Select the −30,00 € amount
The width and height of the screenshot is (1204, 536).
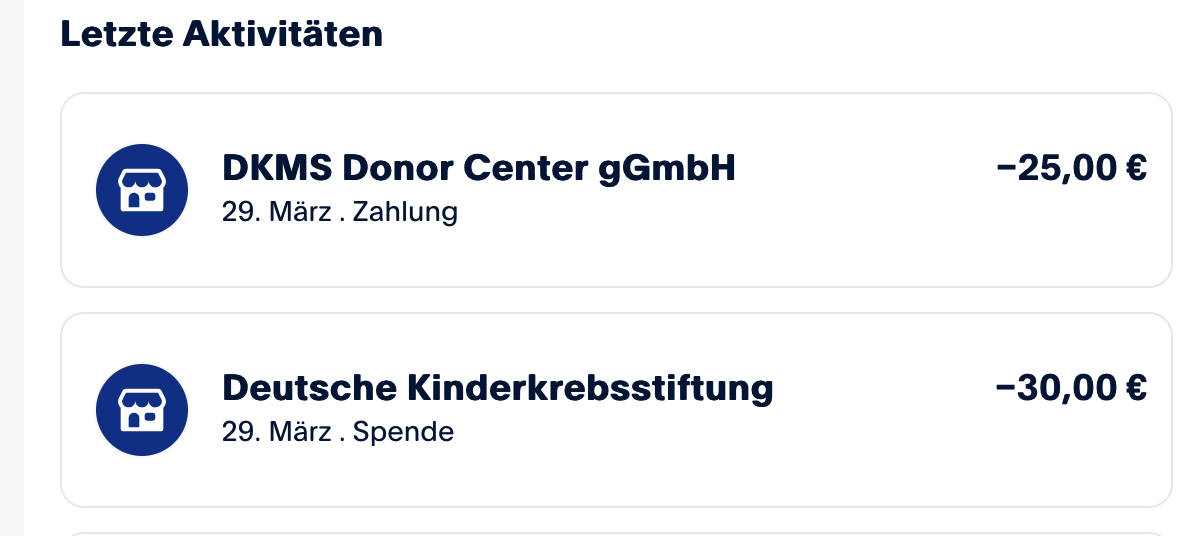click(1072, 387)
